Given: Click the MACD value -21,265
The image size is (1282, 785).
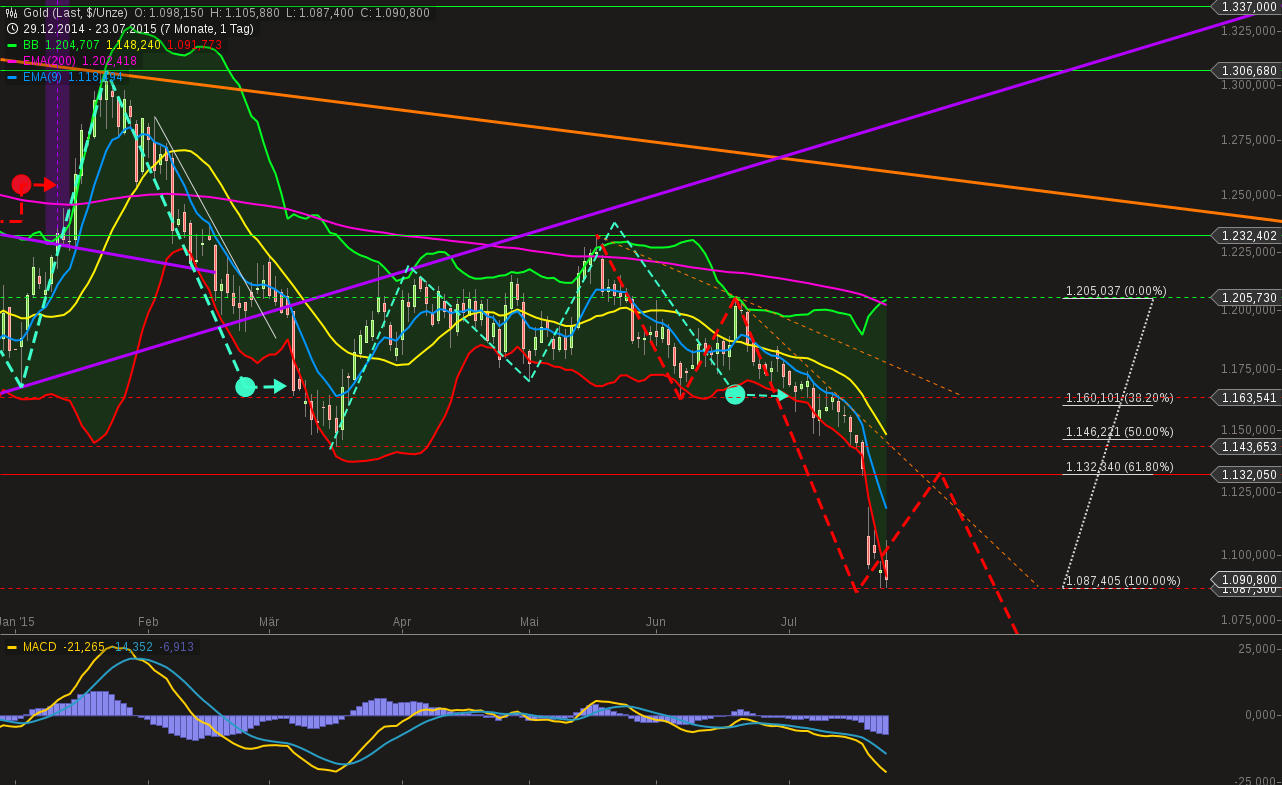Looking at the screenshot, I should [x=86, y=647].
